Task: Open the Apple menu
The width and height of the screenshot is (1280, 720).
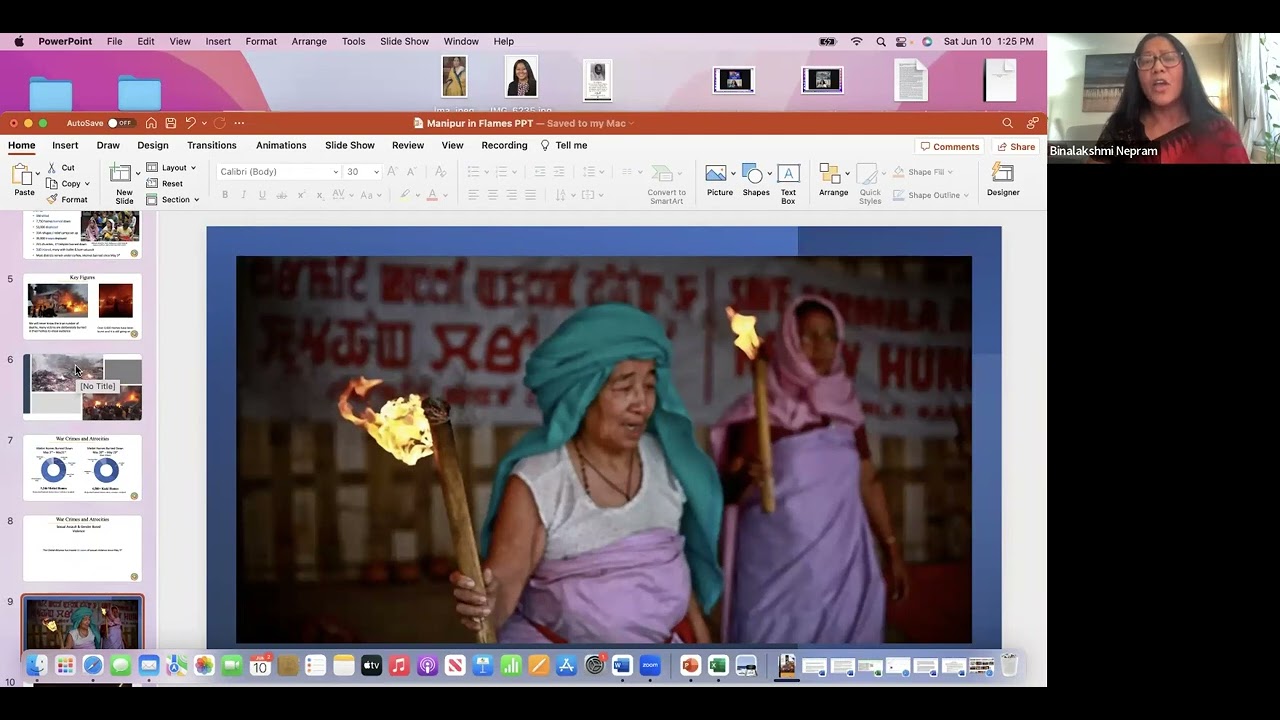Action: (x=18, y=41)
